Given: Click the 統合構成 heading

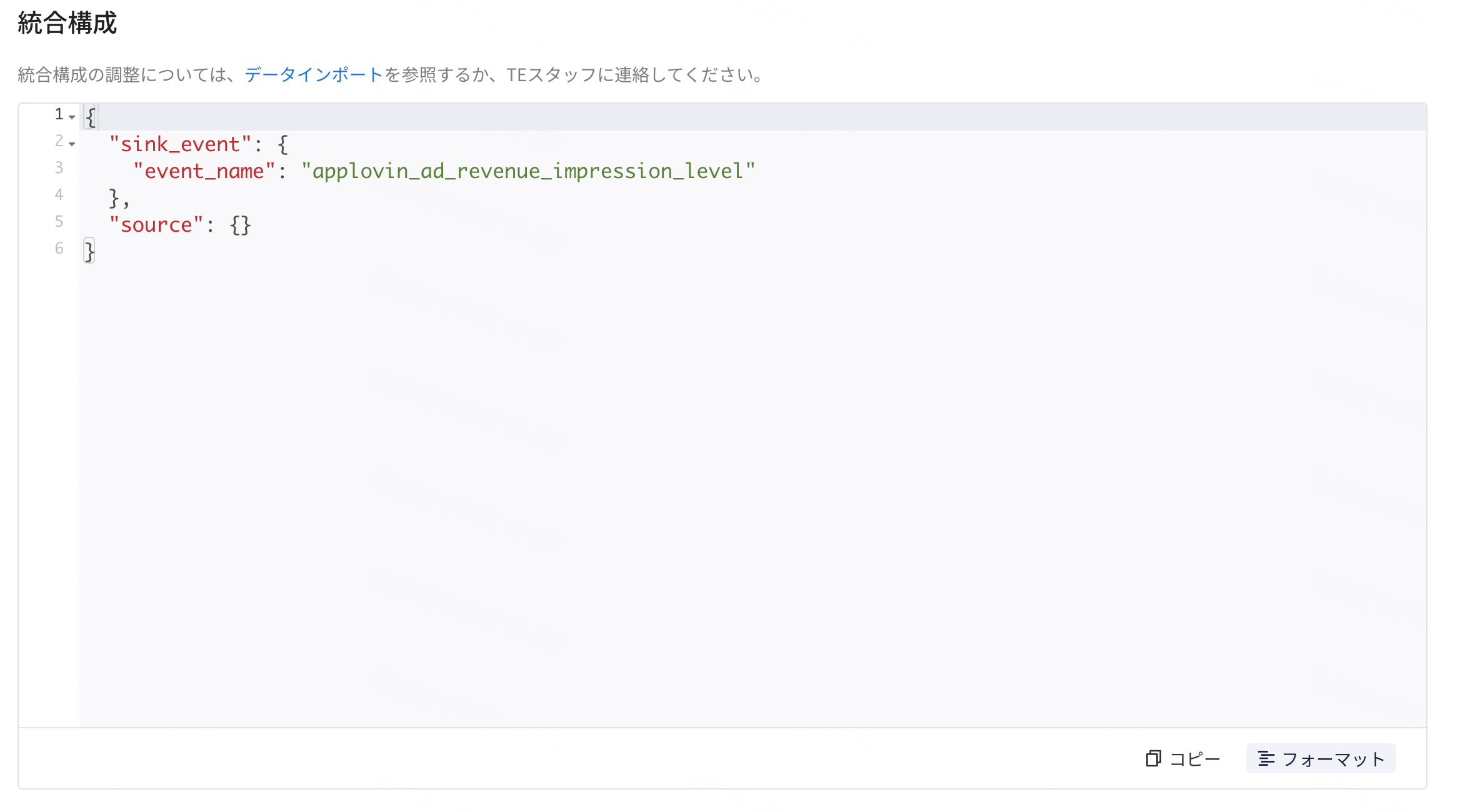Looking at the screenshot, I should 67,23.
